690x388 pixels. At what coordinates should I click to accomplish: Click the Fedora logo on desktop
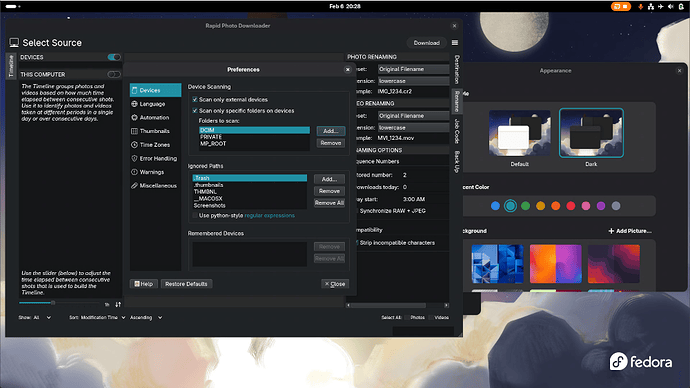tap(641, 362)
